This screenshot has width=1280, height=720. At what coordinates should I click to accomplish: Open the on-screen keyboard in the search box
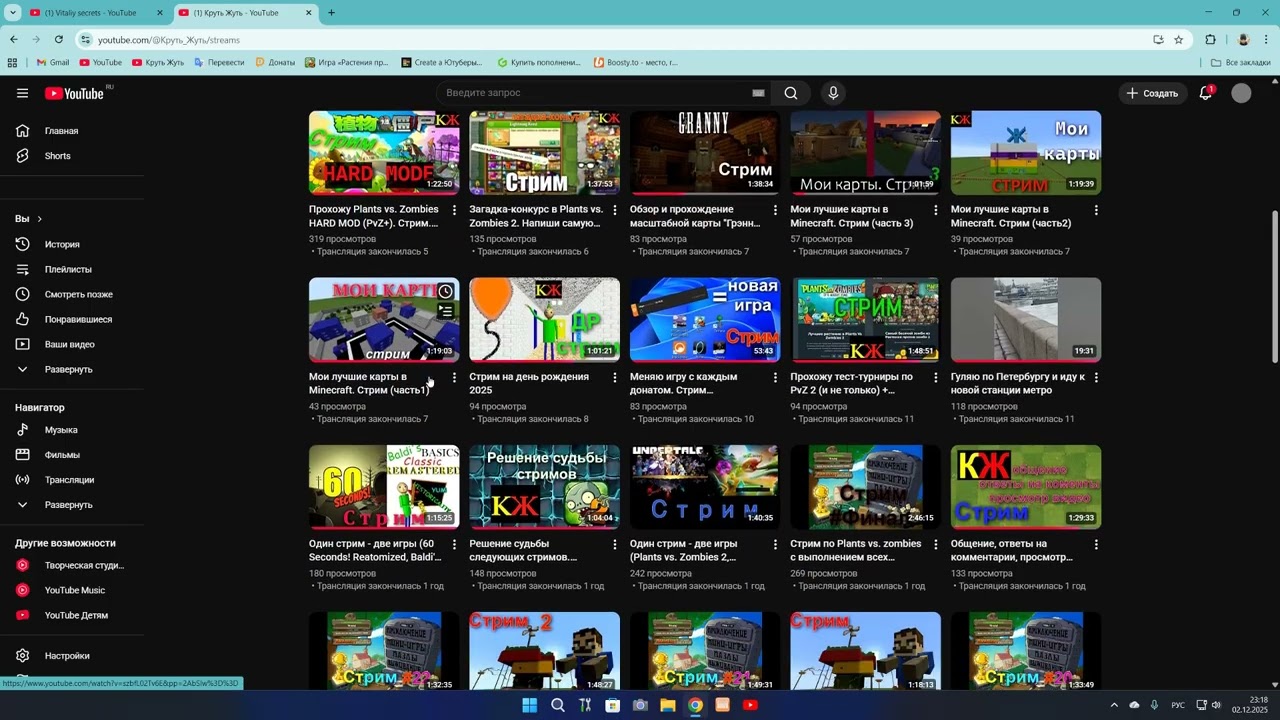pyautogui.click(x=758, y=93)
